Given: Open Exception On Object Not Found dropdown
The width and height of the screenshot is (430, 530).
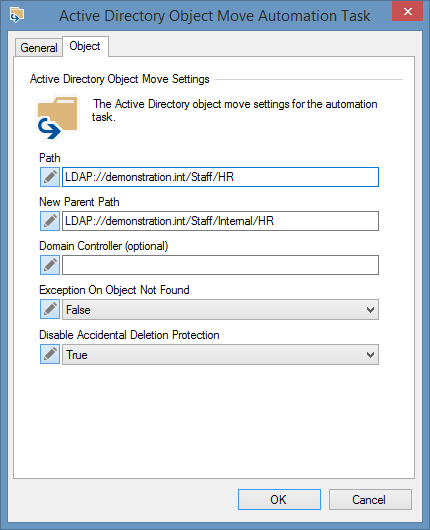Looking at the screenshot, I should (x=220, y=310).
